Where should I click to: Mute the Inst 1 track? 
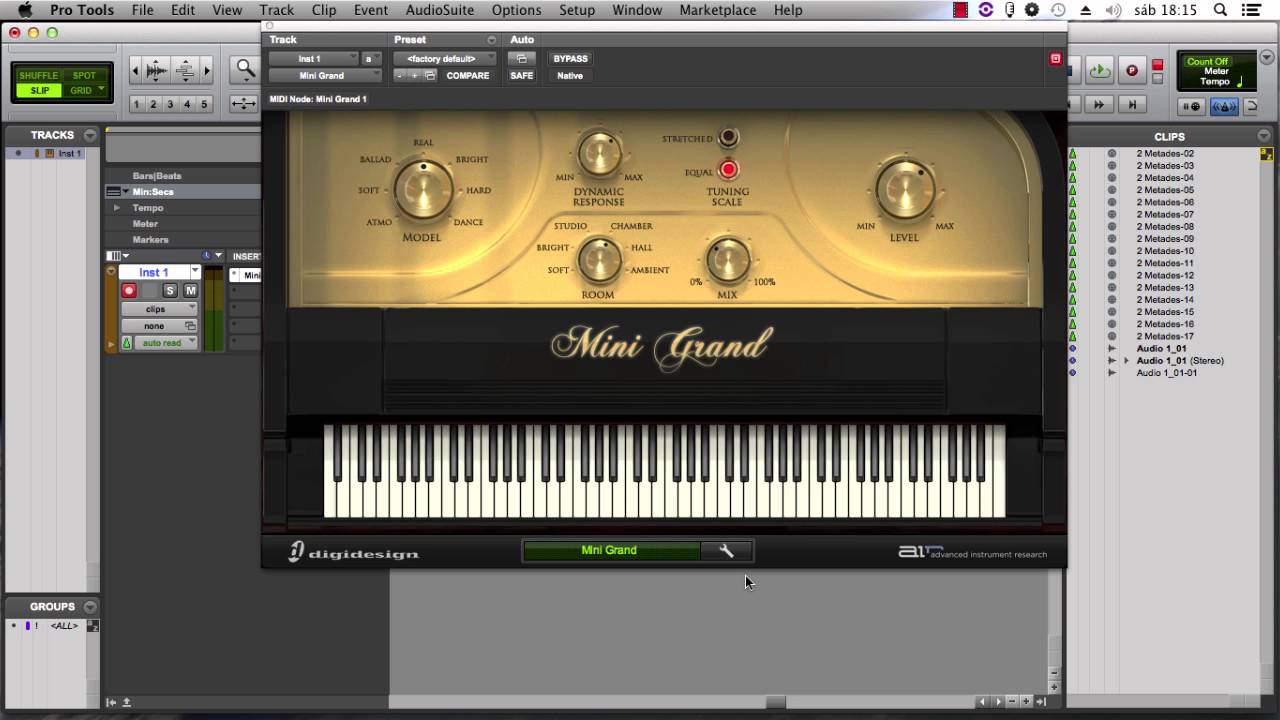190,291
